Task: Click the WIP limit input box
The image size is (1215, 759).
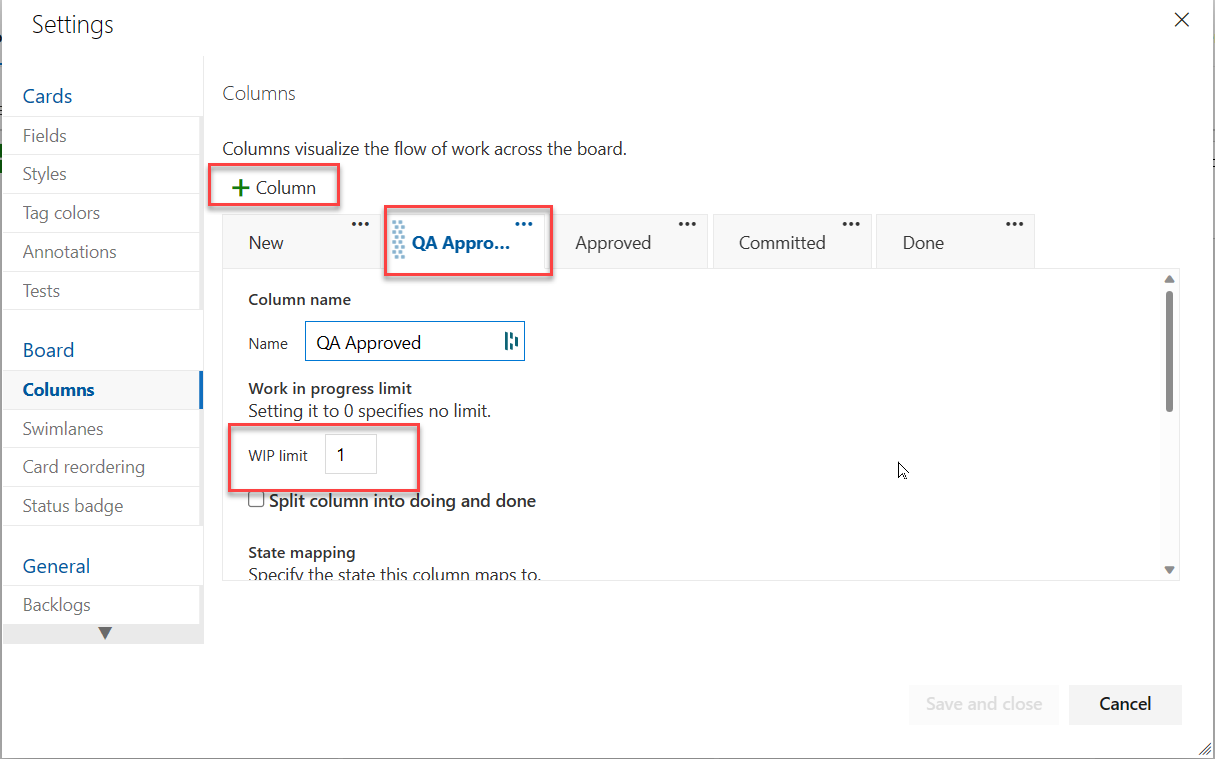Action: [351, 455]
